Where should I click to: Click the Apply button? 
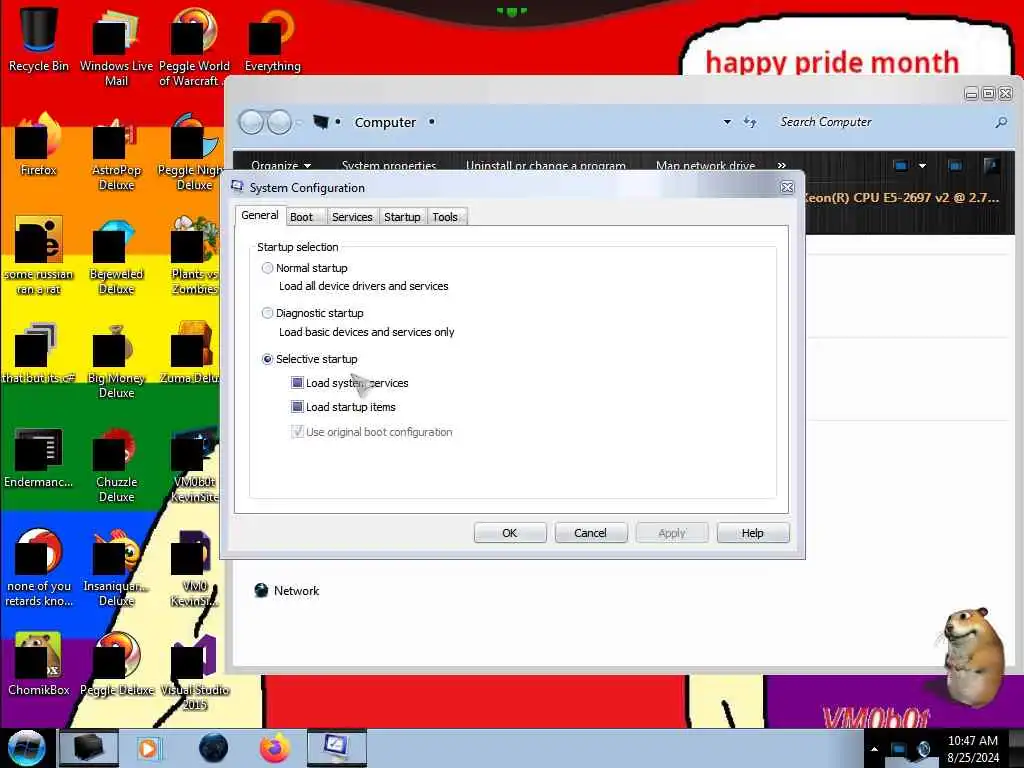click(x=671, y=533)
